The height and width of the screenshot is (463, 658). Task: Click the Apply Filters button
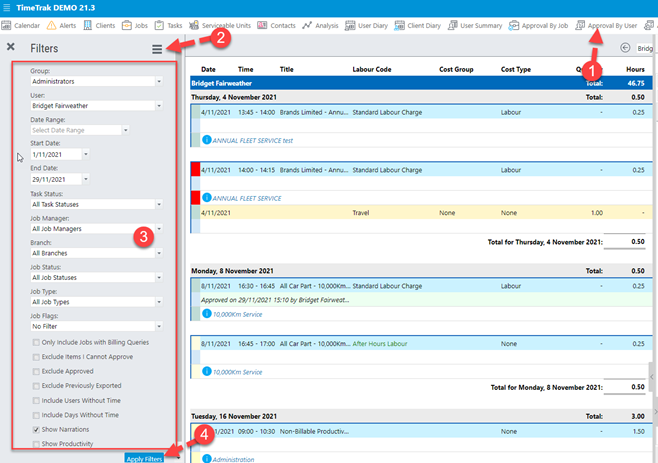pyautogui.click(x=144, y=458)
